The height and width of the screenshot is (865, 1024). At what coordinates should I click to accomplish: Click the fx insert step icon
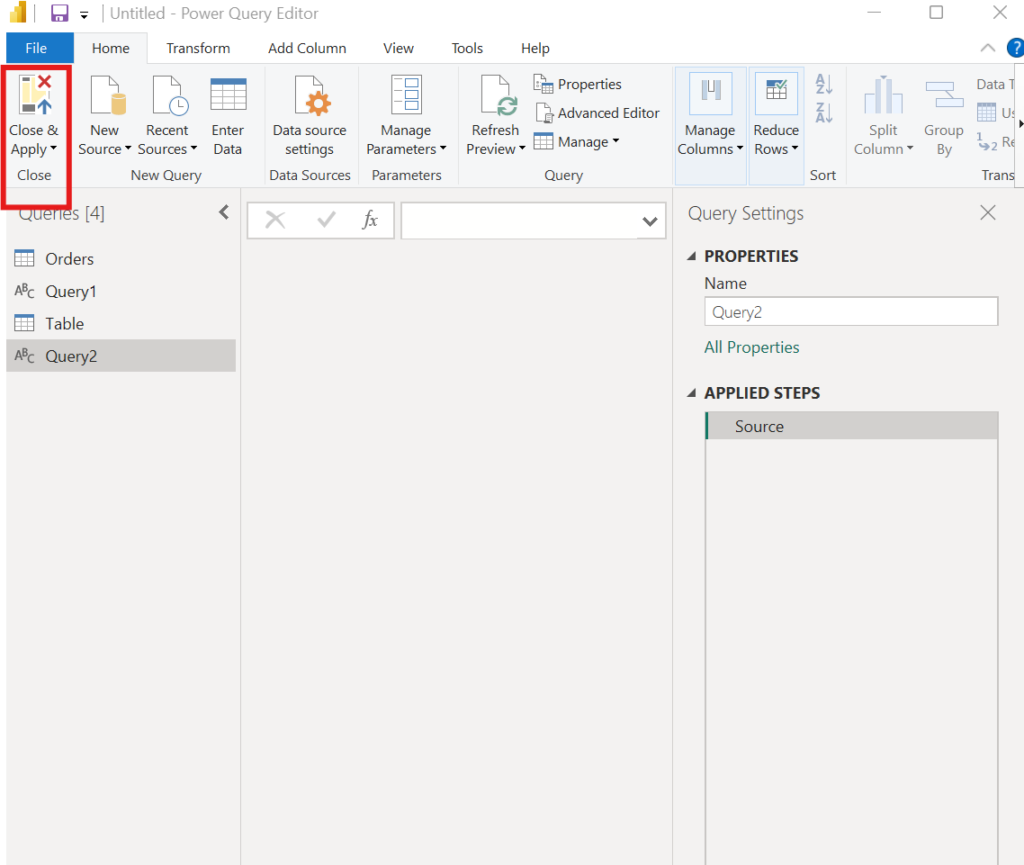(x=370, y=220)
